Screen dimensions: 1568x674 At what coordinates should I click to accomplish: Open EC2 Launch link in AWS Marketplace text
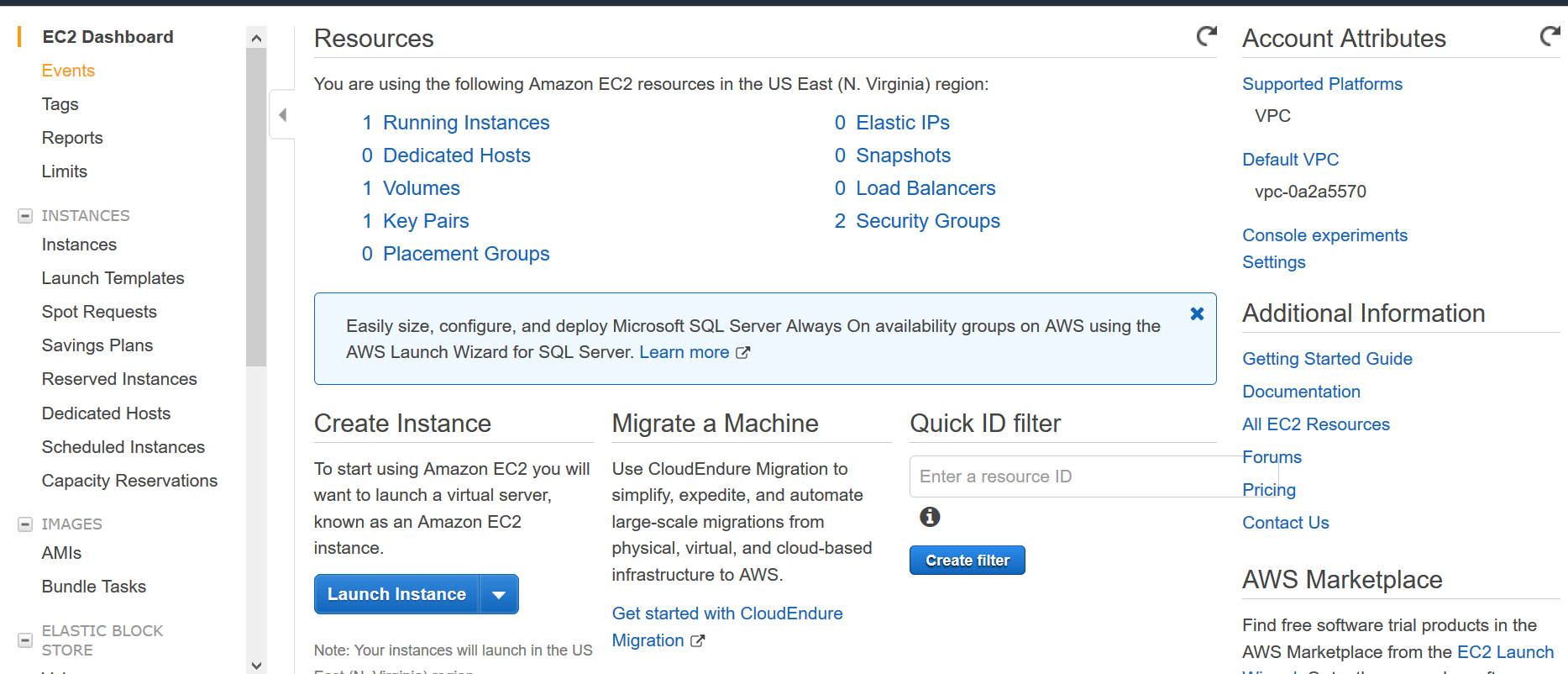click(x=1505, y=652)
